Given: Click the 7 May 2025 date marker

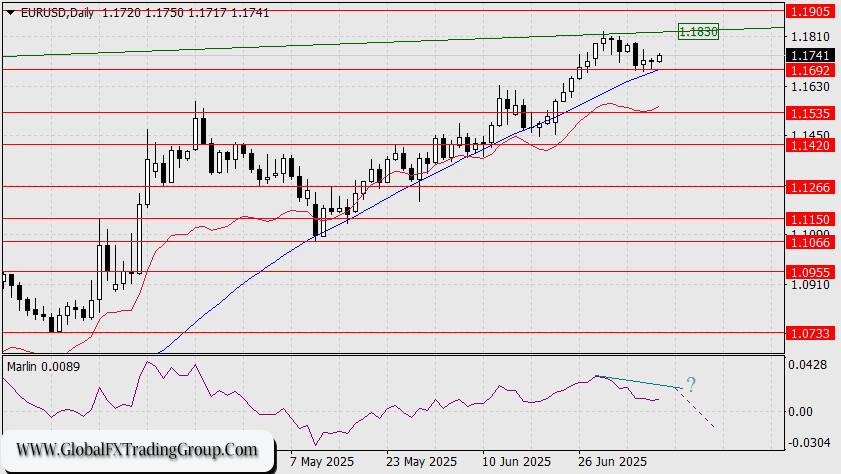Looking at the screenshot, I should pos(320,462).
